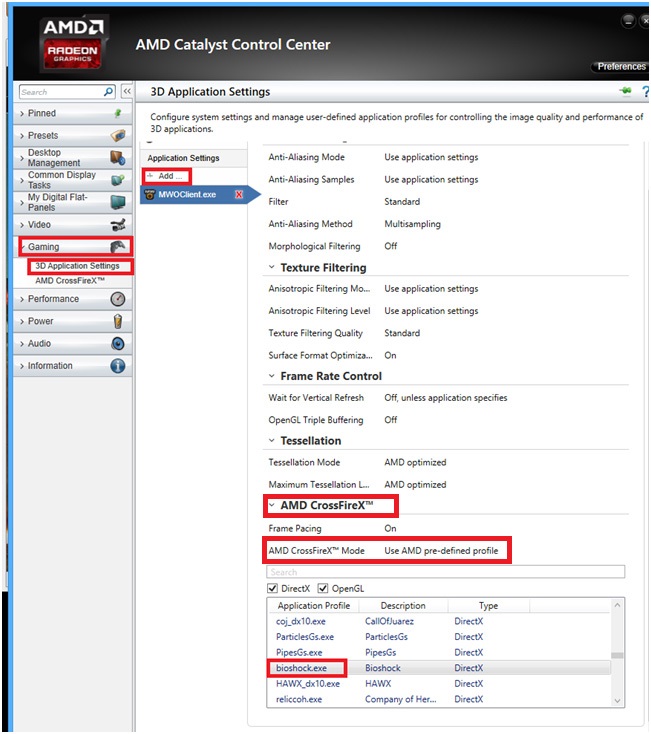Viewport: 651px width, 734px height.
Task: Select reliccoh.exe in the profile list
Action: pos(299,699)
